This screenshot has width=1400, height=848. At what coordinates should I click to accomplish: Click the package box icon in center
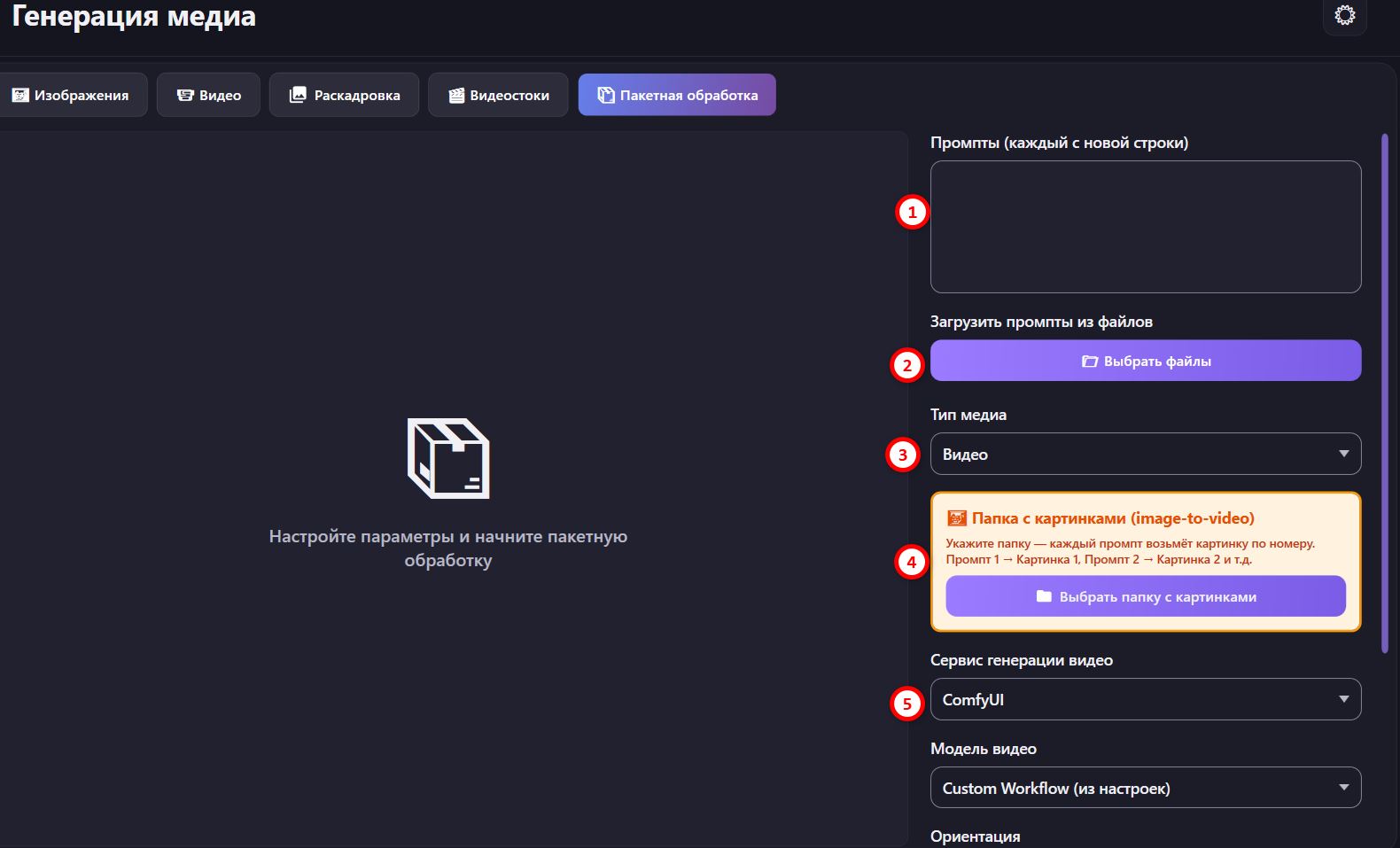[448, 458]
